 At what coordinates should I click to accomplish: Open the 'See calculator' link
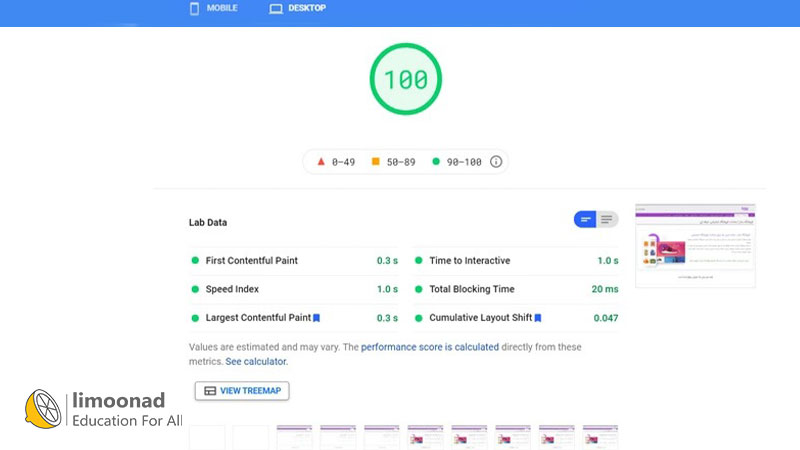point(256,361)
